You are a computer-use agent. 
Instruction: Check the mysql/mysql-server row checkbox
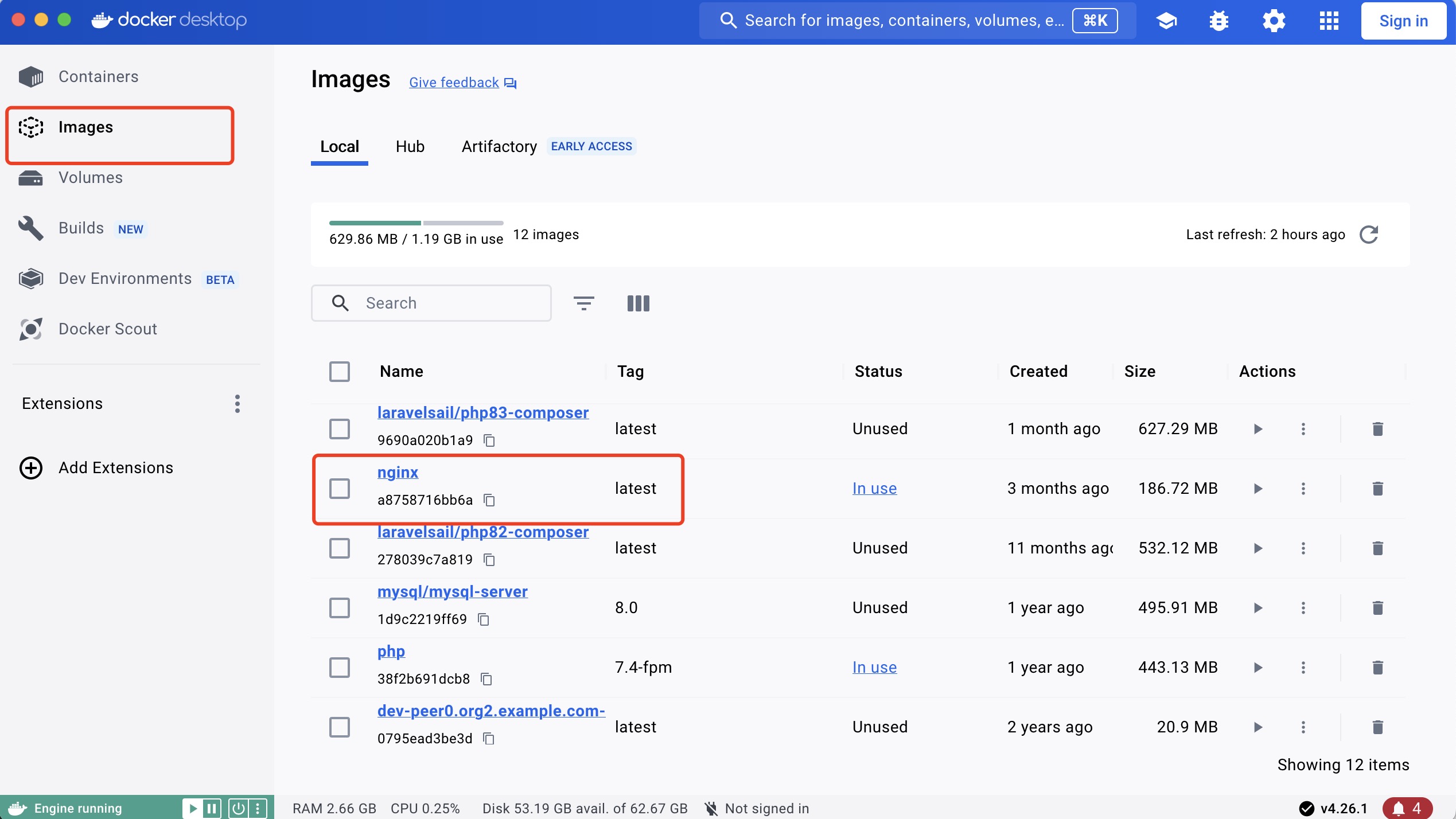[x=340, y=608]
